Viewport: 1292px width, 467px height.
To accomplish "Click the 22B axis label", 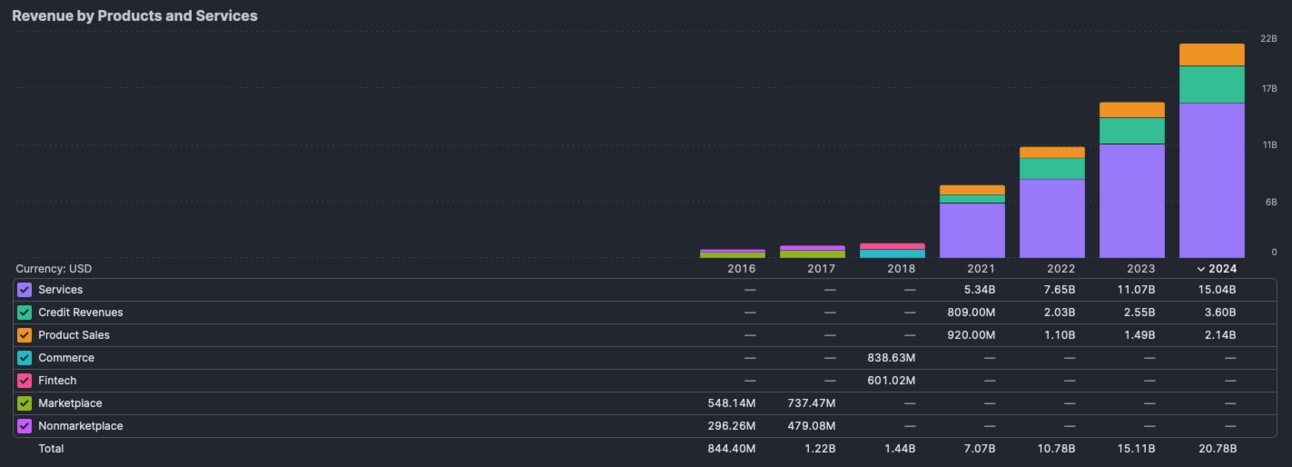I will point(1268,39).
